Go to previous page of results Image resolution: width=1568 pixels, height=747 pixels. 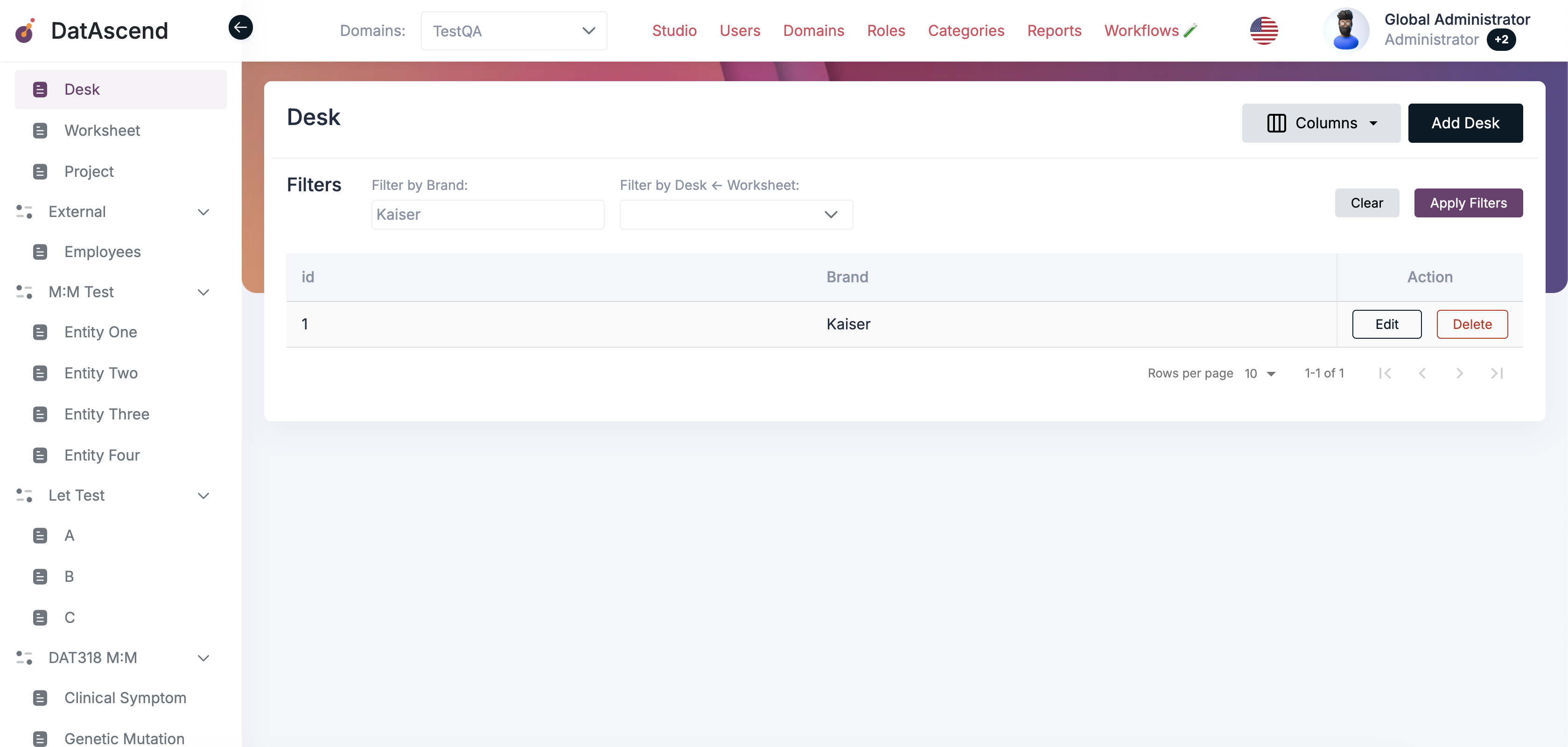pos(1422,373)
